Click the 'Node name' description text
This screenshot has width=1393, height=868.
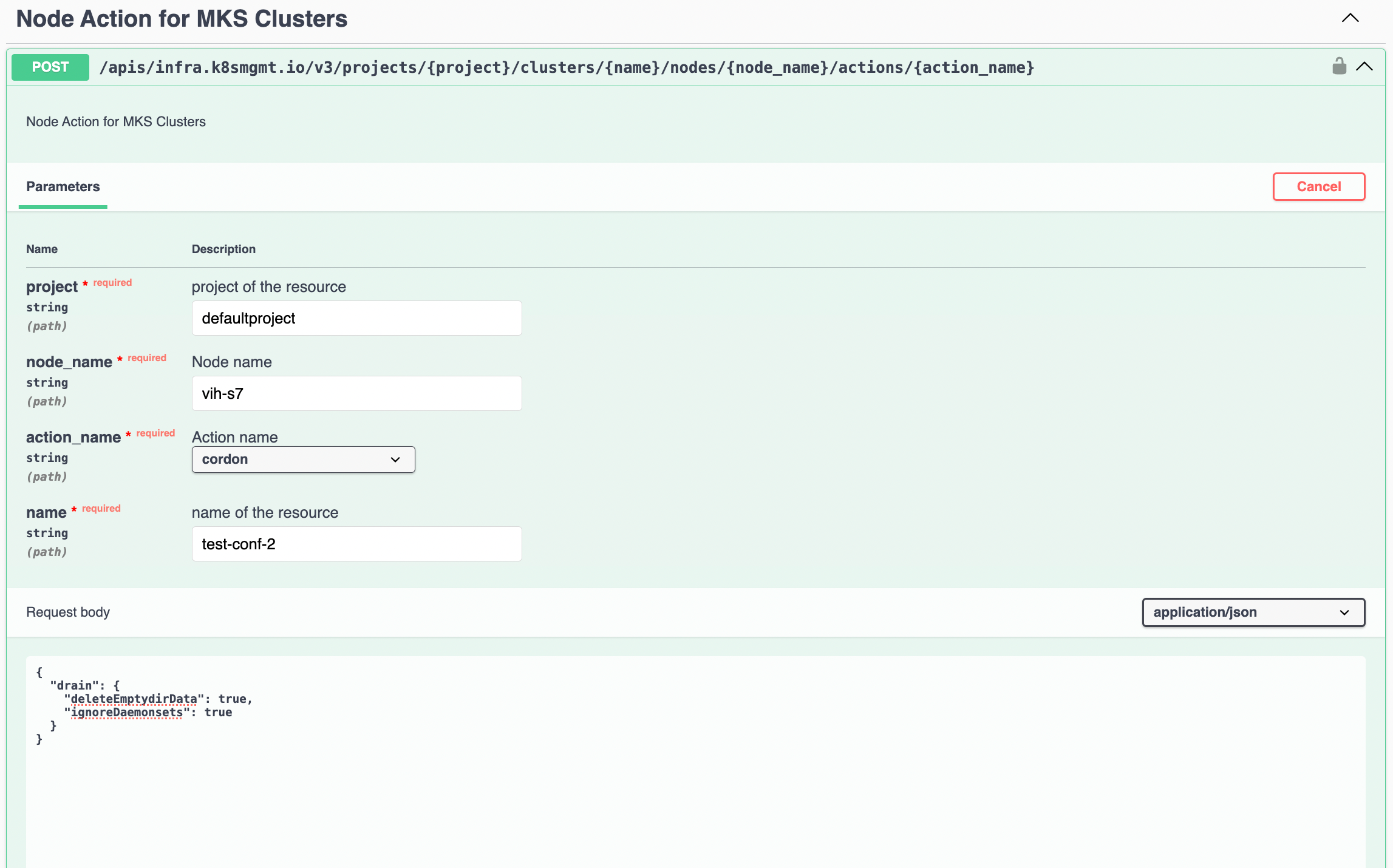coord(232,362)
